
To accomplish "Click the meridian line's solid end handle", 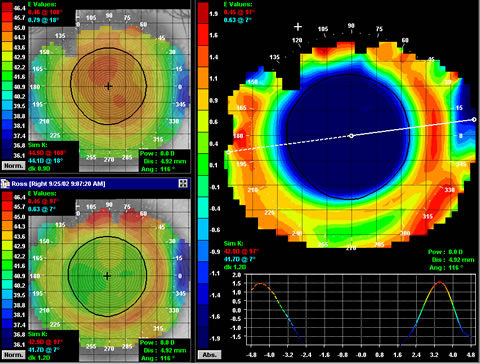I will 474,119.
